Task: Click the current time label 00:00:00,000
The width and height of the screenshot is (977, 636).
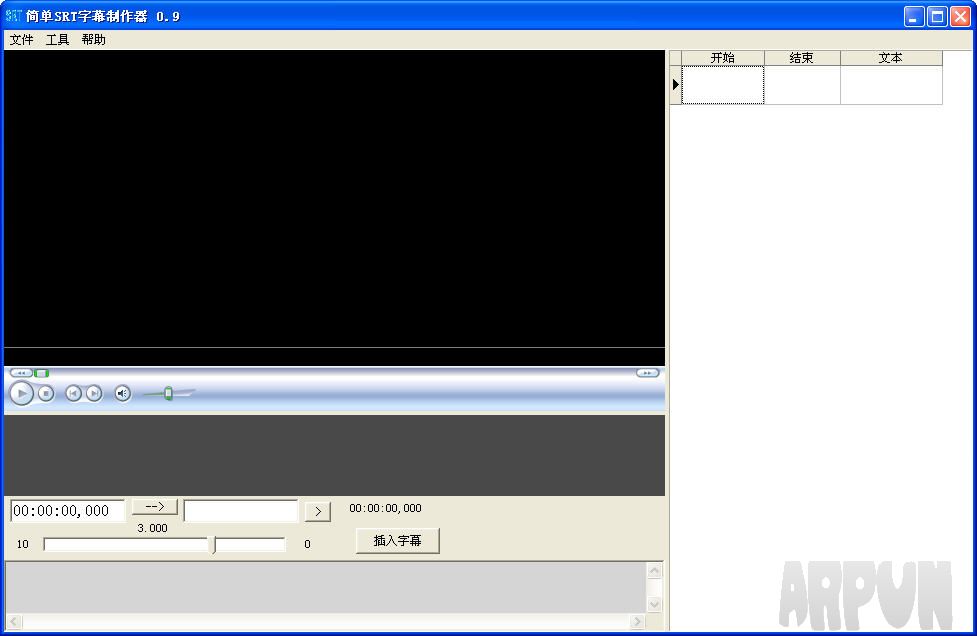Action: 385,508
